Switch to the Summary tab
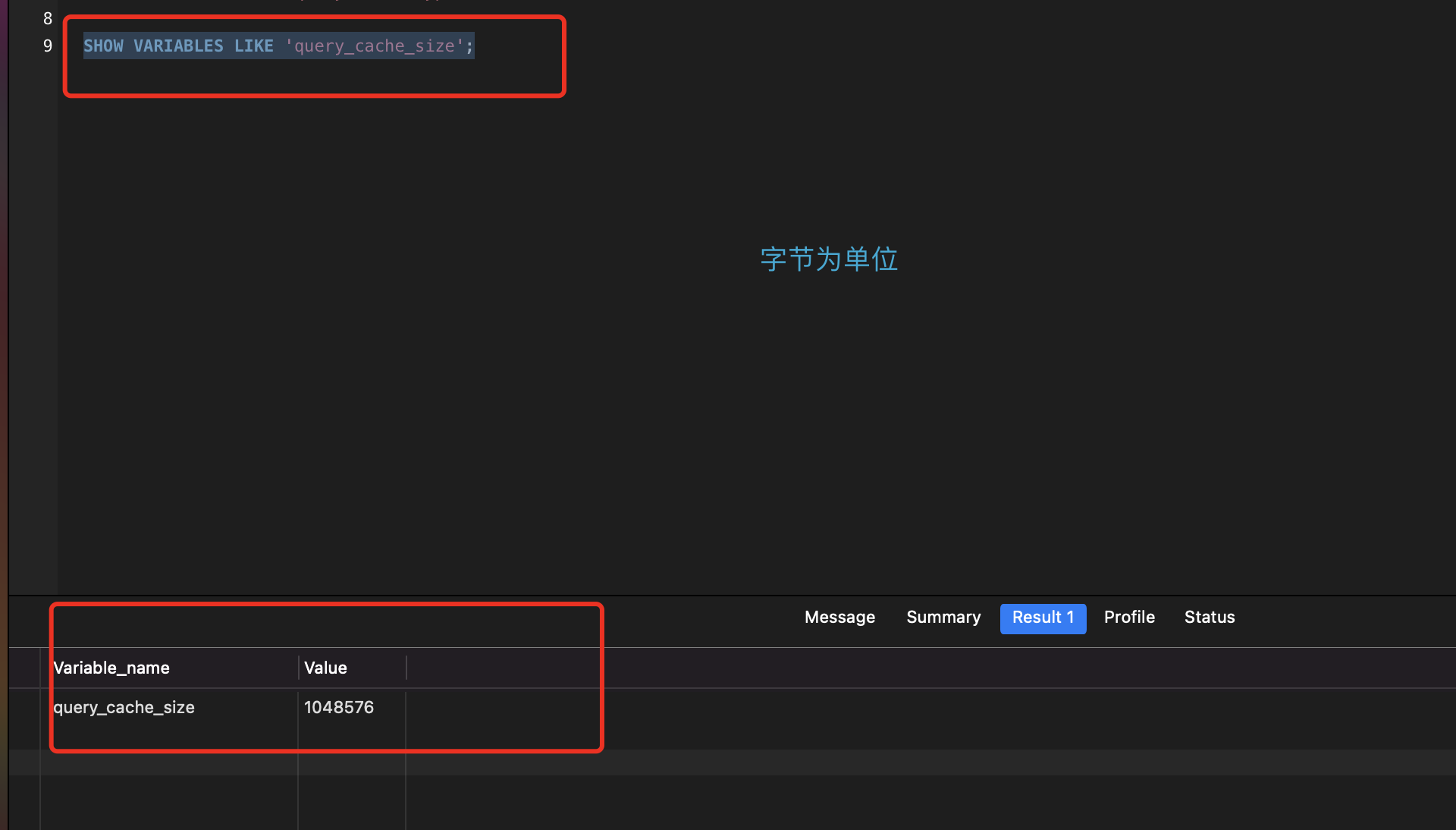1456x830 pixels. click(x=943, y=618)
